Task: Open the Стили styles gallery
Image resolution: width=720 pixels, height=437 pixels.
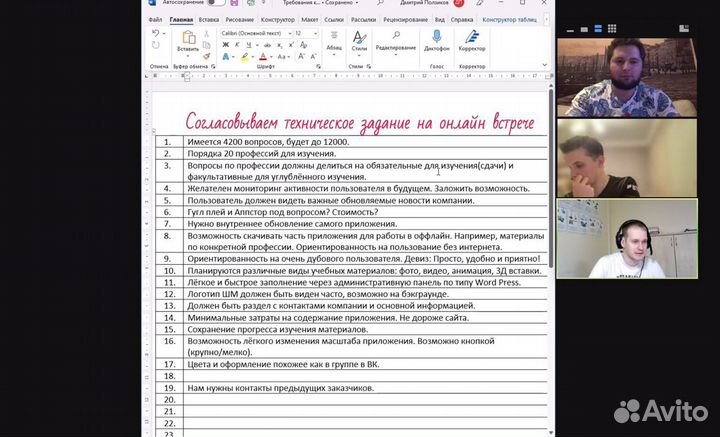Action: coord(360,40)
